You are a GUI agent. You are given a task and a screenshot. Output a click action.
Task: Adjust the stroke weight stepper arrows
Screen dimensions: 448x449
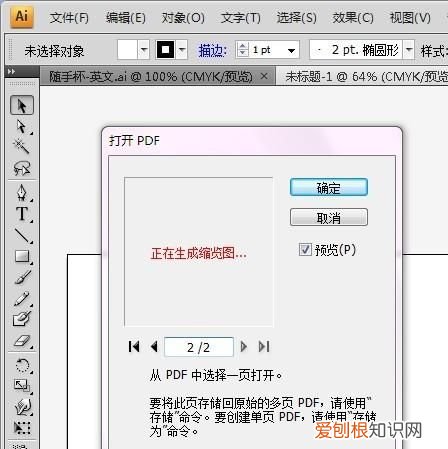pos(242,50)
